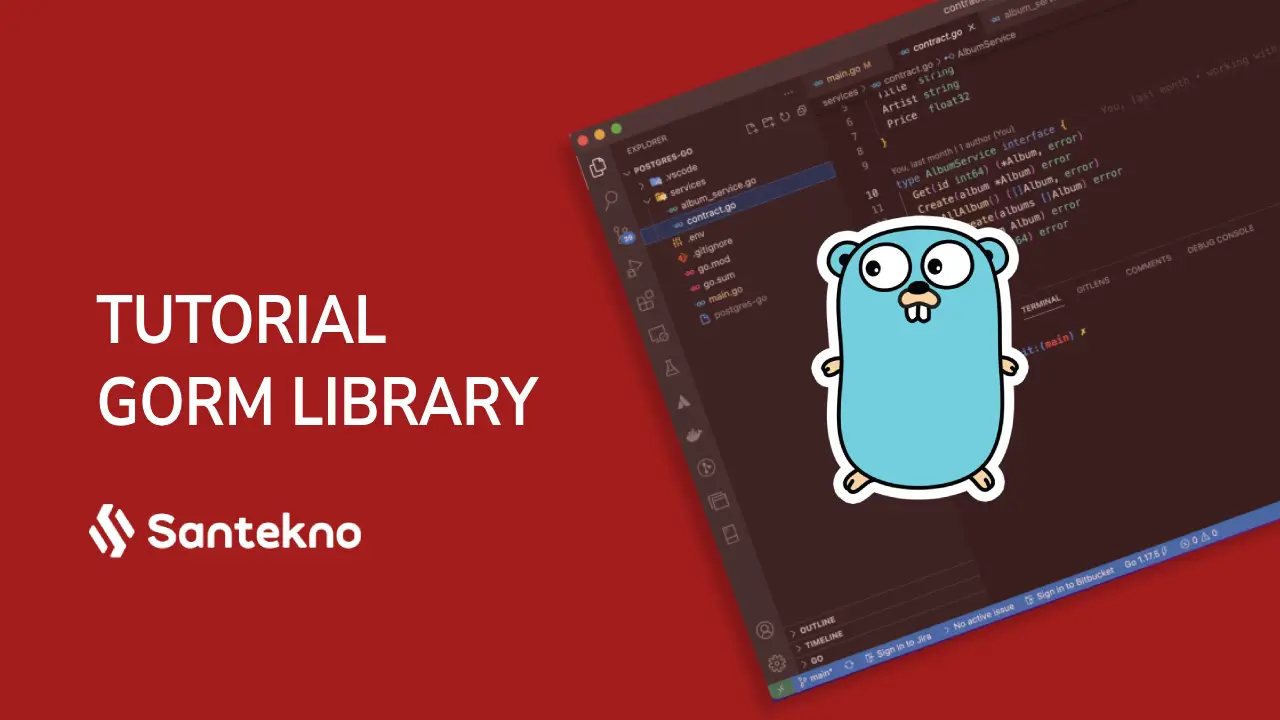Open the Project Manager stacked-windows icon

[718, 500]
